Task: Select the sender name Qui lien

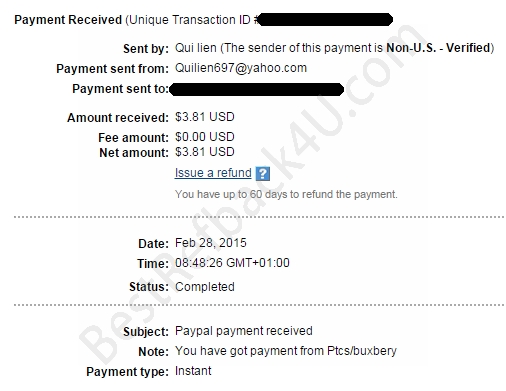Action: tap(196, 48)
